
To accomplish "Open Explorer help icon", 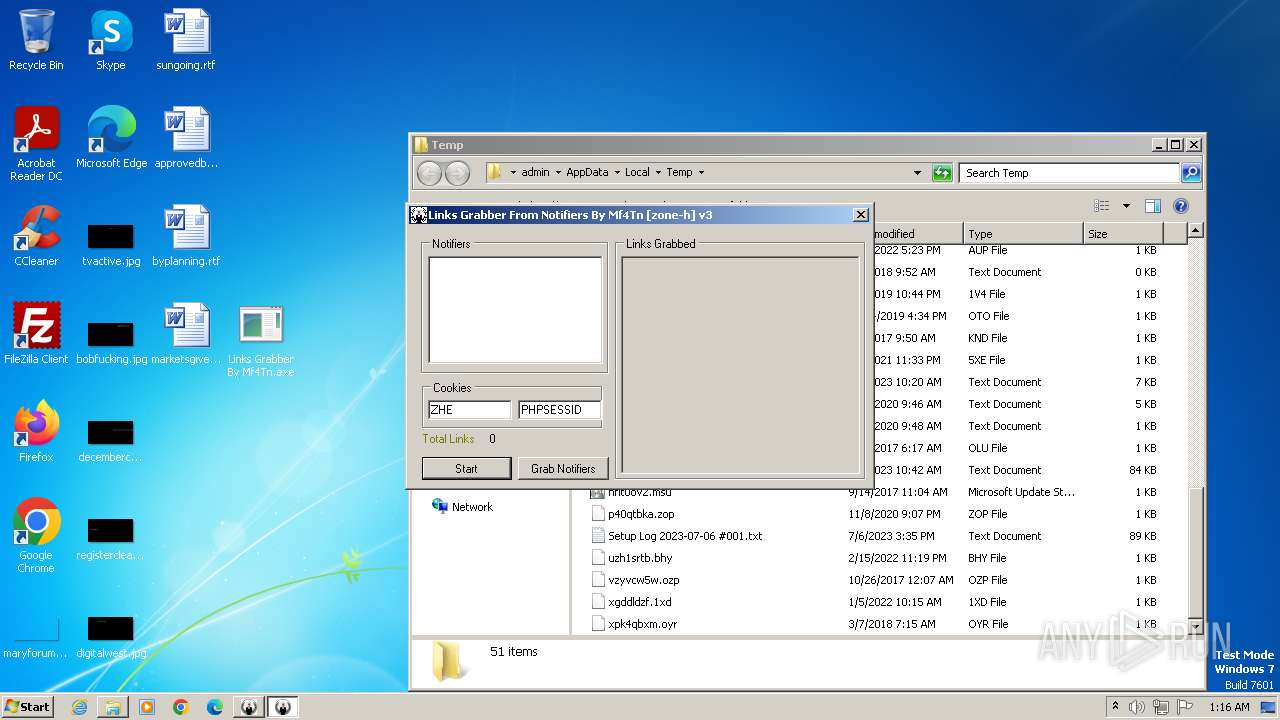I will (x=1180, y=206).
